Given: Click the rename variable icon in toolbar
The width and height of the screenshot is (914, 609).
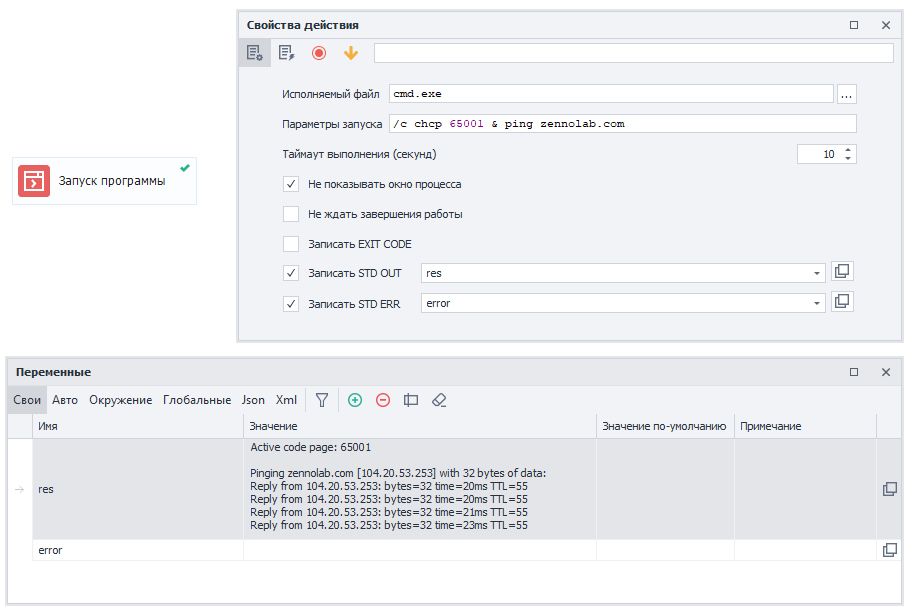Looking at the screenshot, I should 411,400.
